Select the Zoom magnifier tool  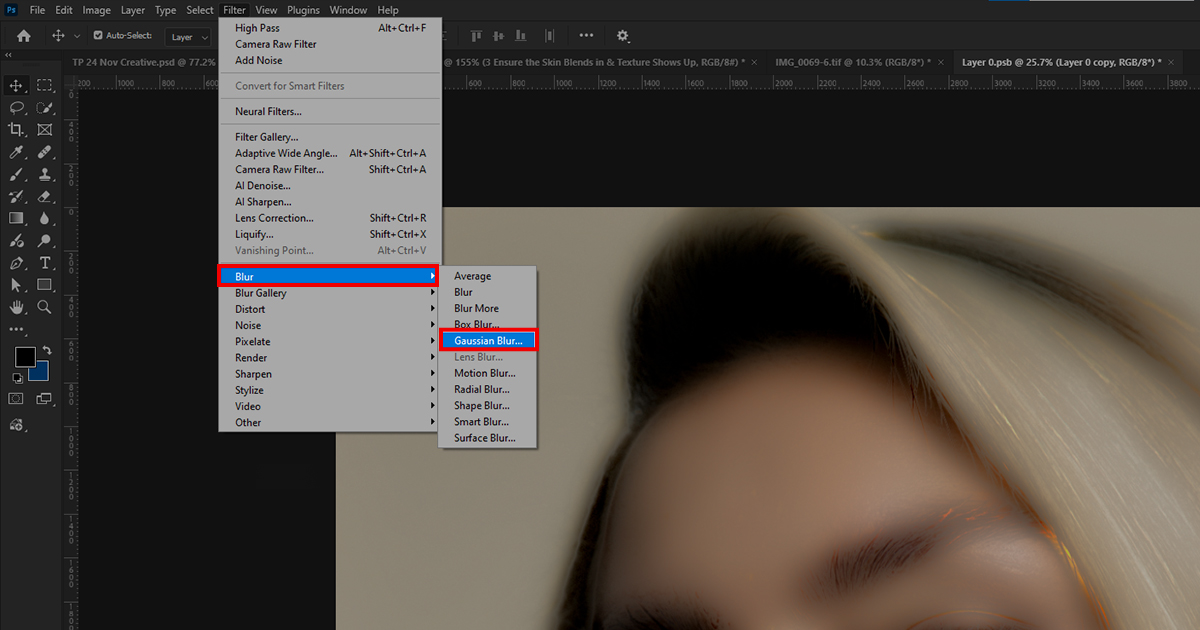click(x=45, y=307)
